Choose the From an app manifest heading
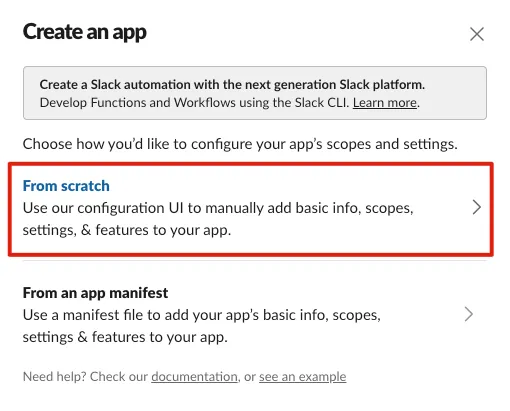 pyautogui.click(x=95, y=293)
